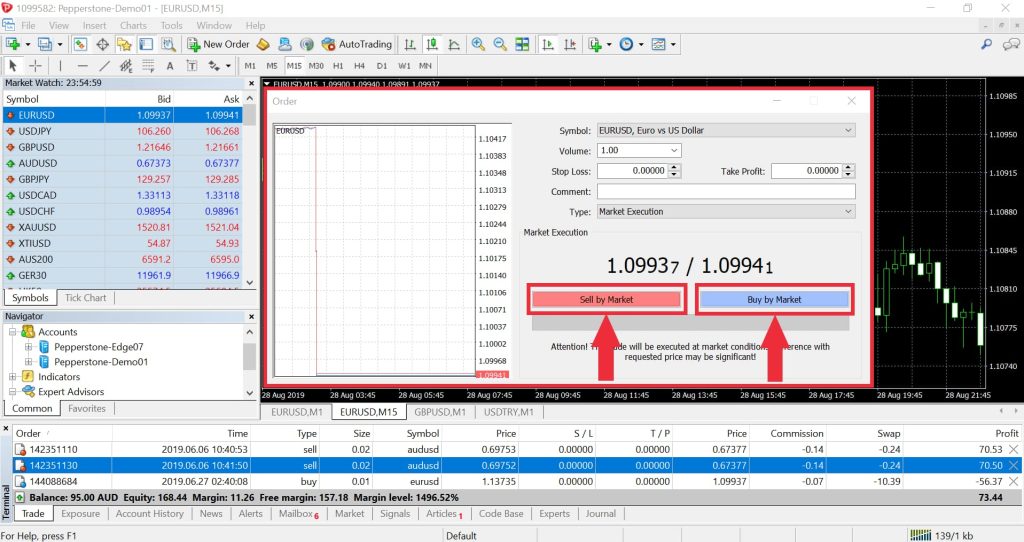Switch chart to M5 timeframe
The height and width of the screenshot is (542, 1024).
[272, 65]
